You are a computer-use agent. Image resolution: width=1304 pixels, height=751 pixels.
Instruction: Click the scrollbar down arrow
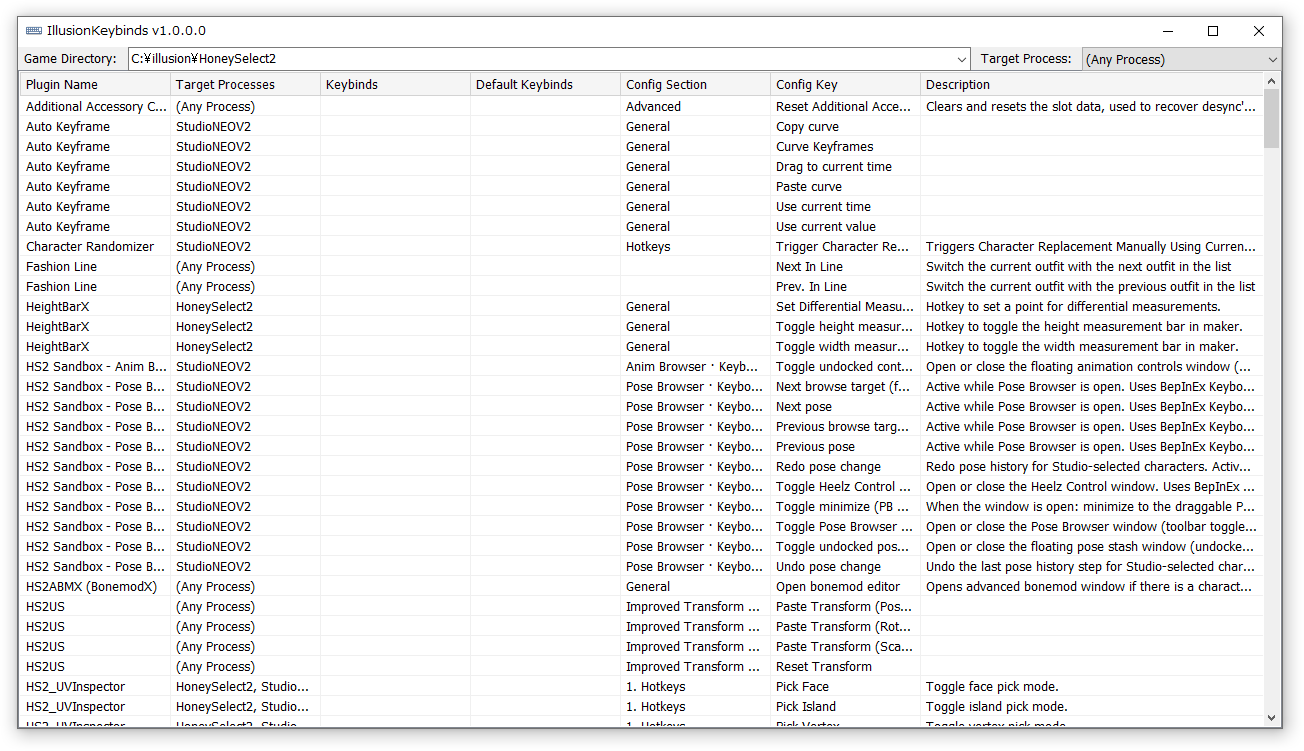click(1272, 718)
